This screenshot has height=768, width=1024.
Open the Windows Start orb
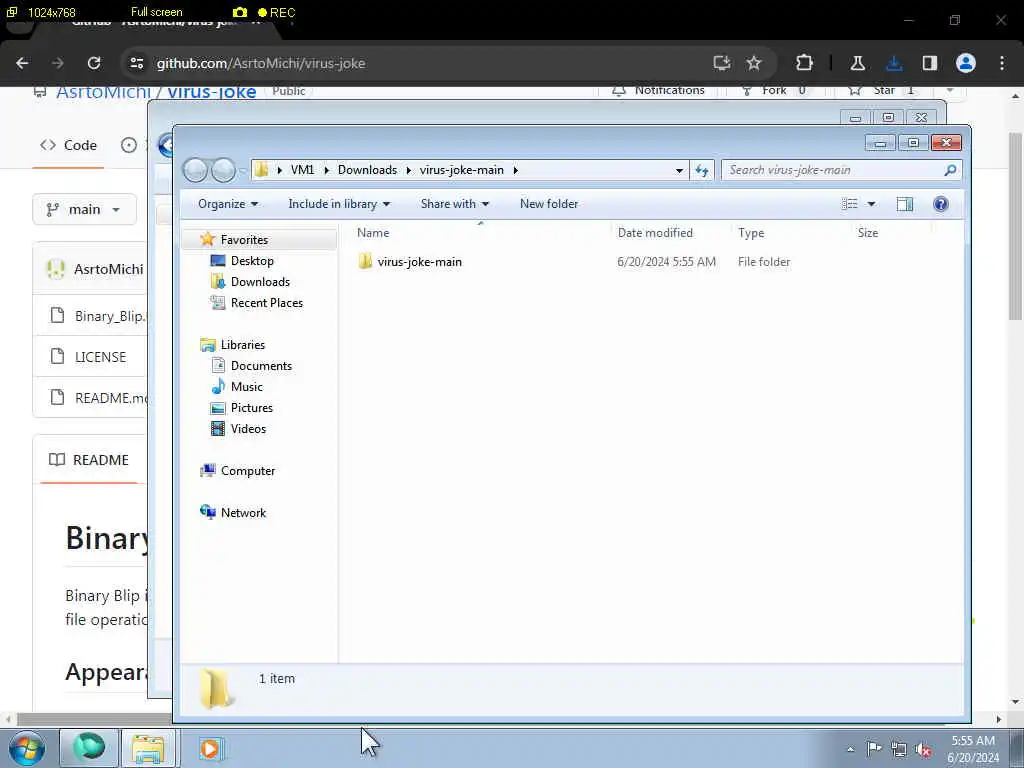[x=27, y=748]
